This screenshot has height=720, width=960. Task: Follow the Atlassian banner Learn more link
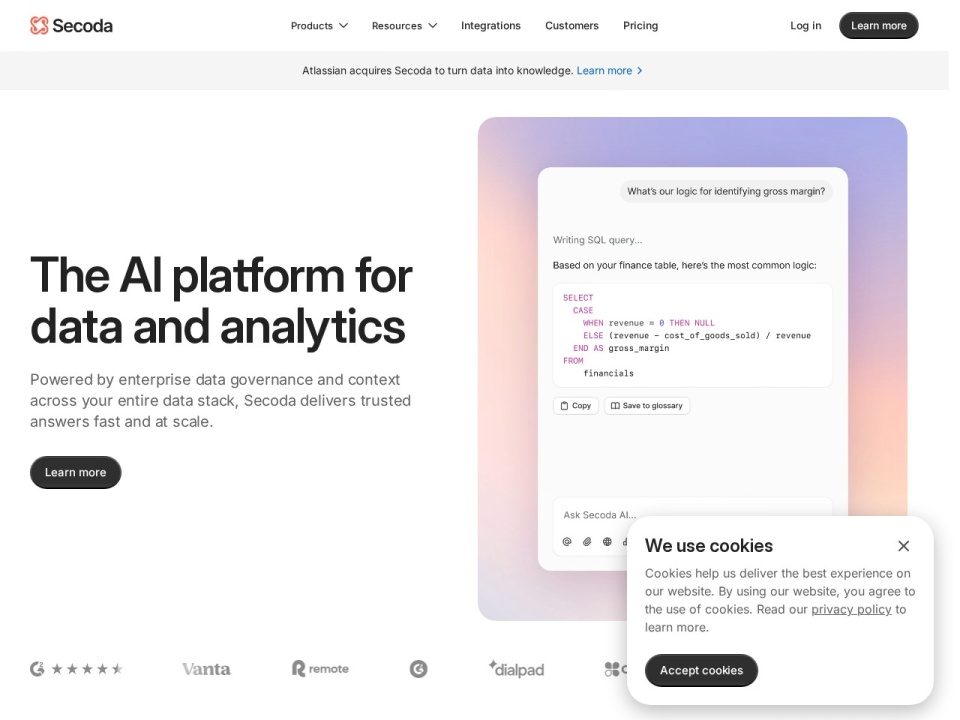pos(604,70)
